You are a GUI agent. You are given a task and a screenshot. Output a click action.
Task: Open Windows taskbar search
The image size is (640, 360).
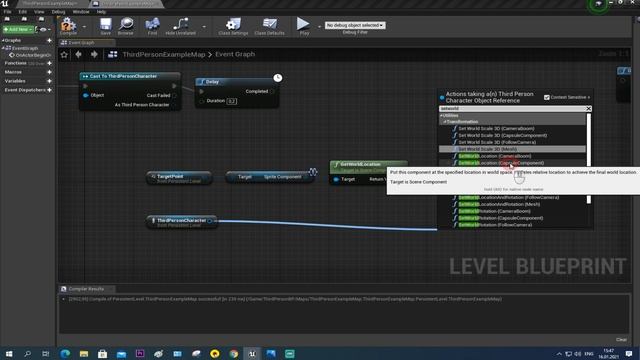pyautogui.click(x=27, y=353)
